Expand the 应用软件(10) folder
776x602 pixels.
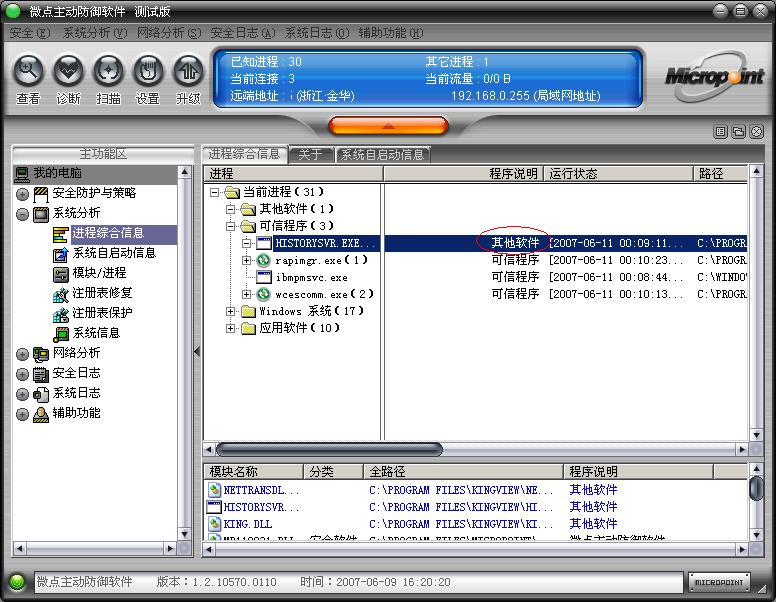coord(230,328)
